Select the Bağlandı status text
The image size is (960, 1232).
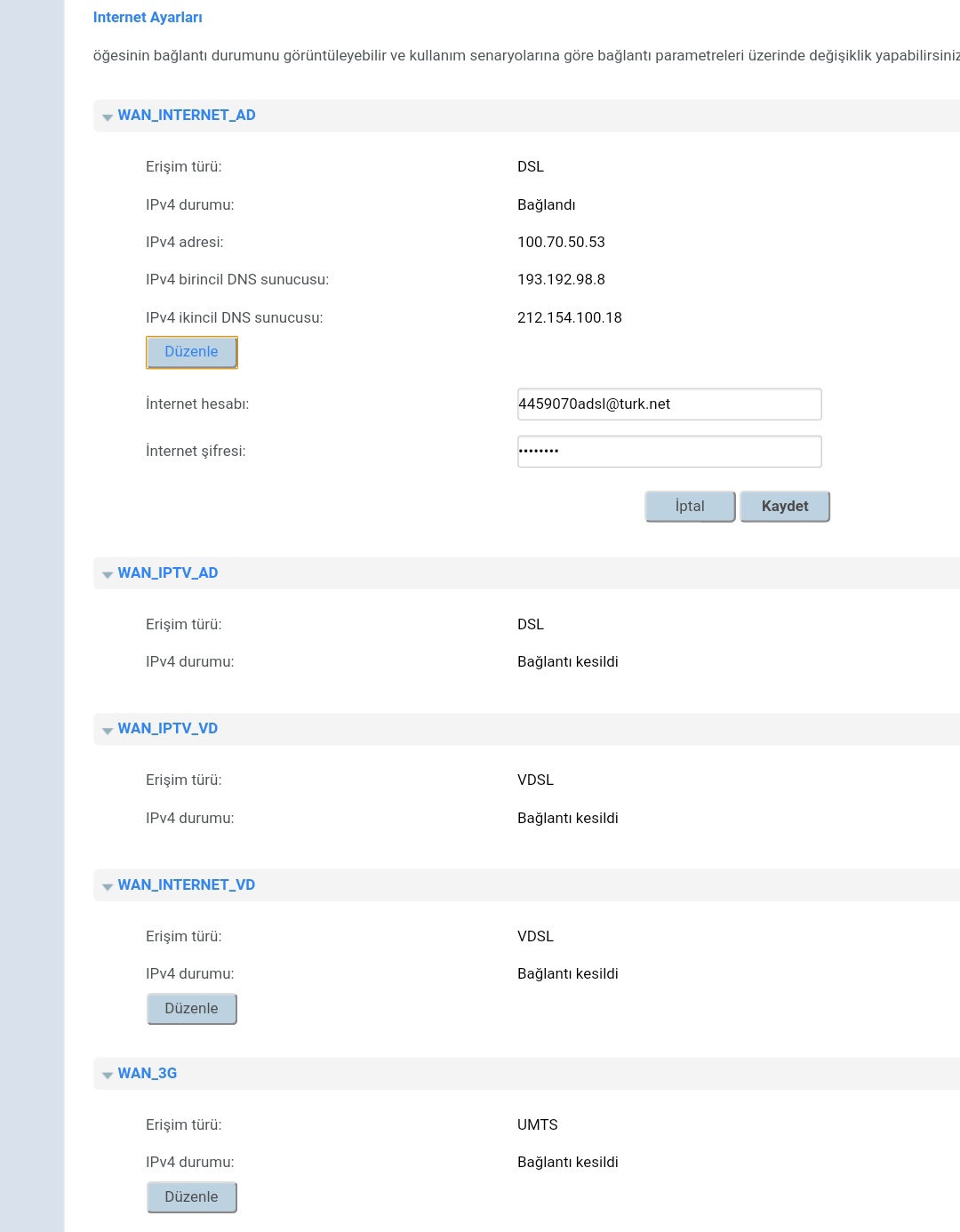click(547, 204)
